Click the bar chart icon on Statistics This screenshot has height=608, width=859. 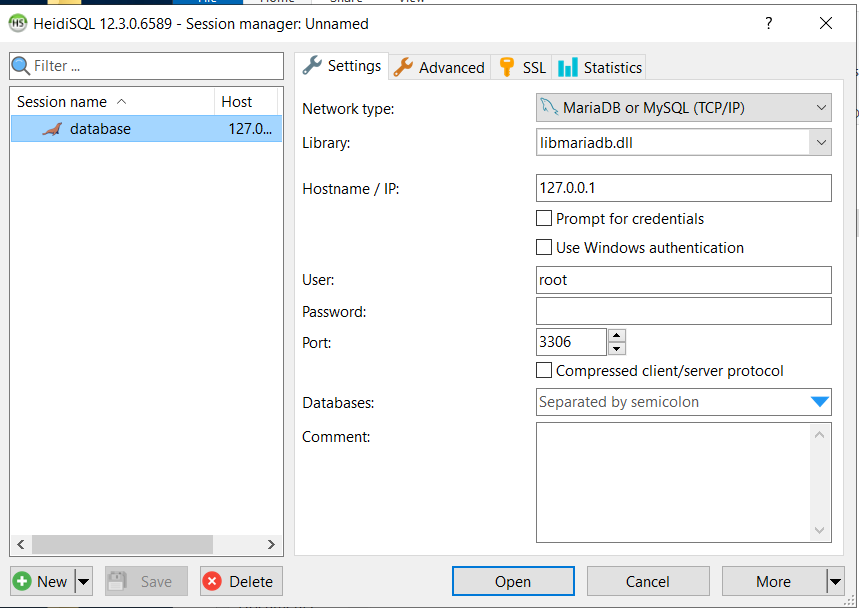point(568,67)
